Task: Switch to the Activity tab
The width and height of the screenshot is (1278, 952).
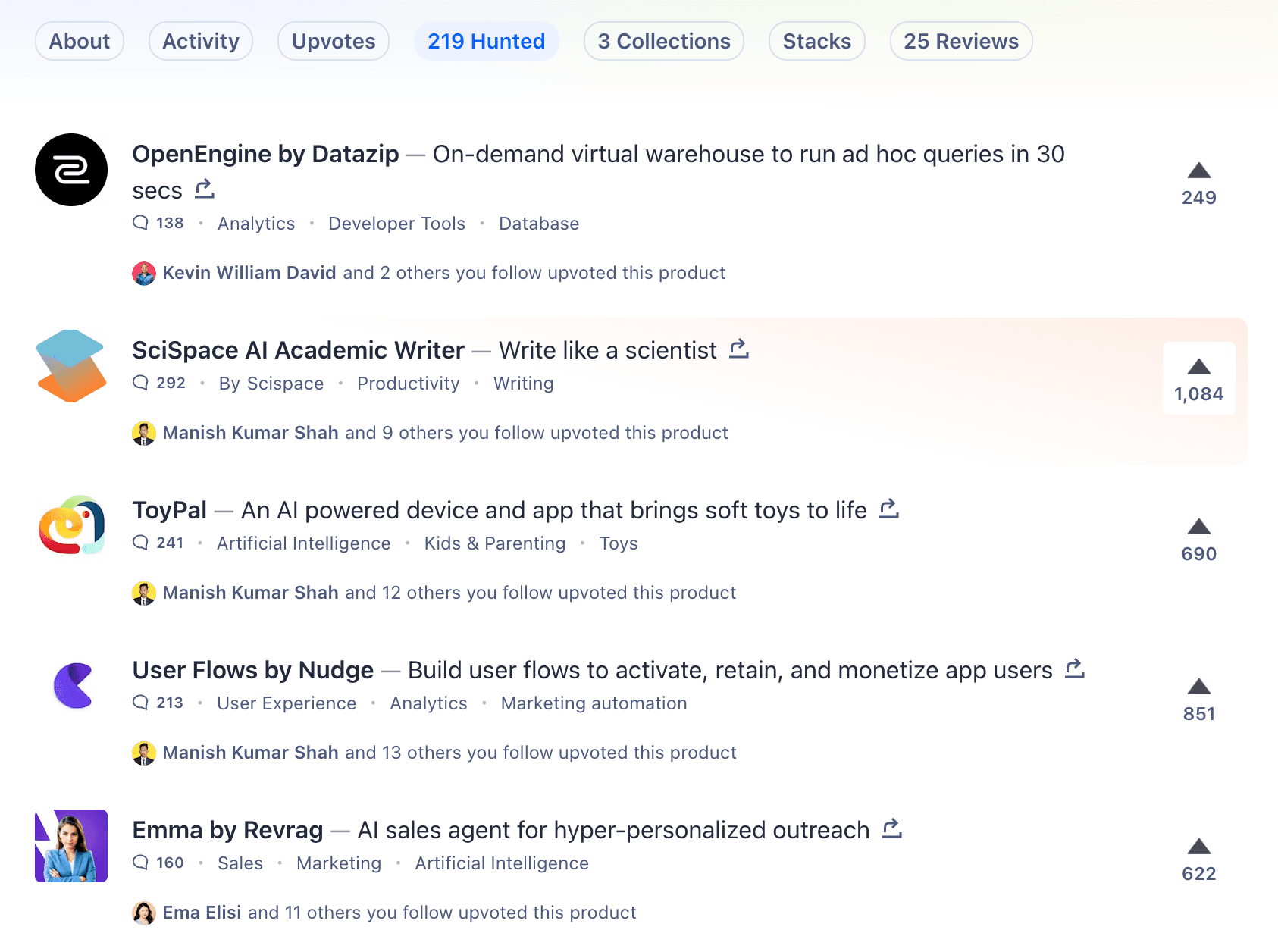Action: pyautogui.click(x=201, y=41)
